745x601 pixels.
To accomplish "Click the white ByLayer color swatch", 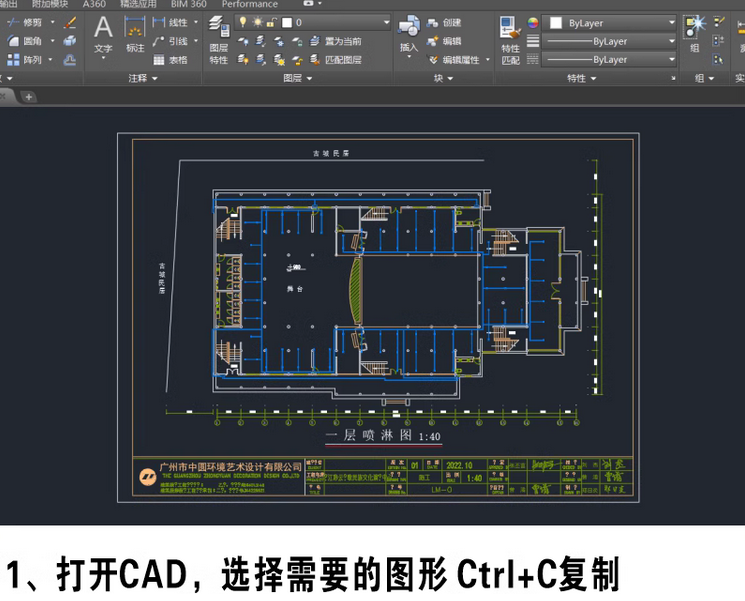I will coord(555,23).
